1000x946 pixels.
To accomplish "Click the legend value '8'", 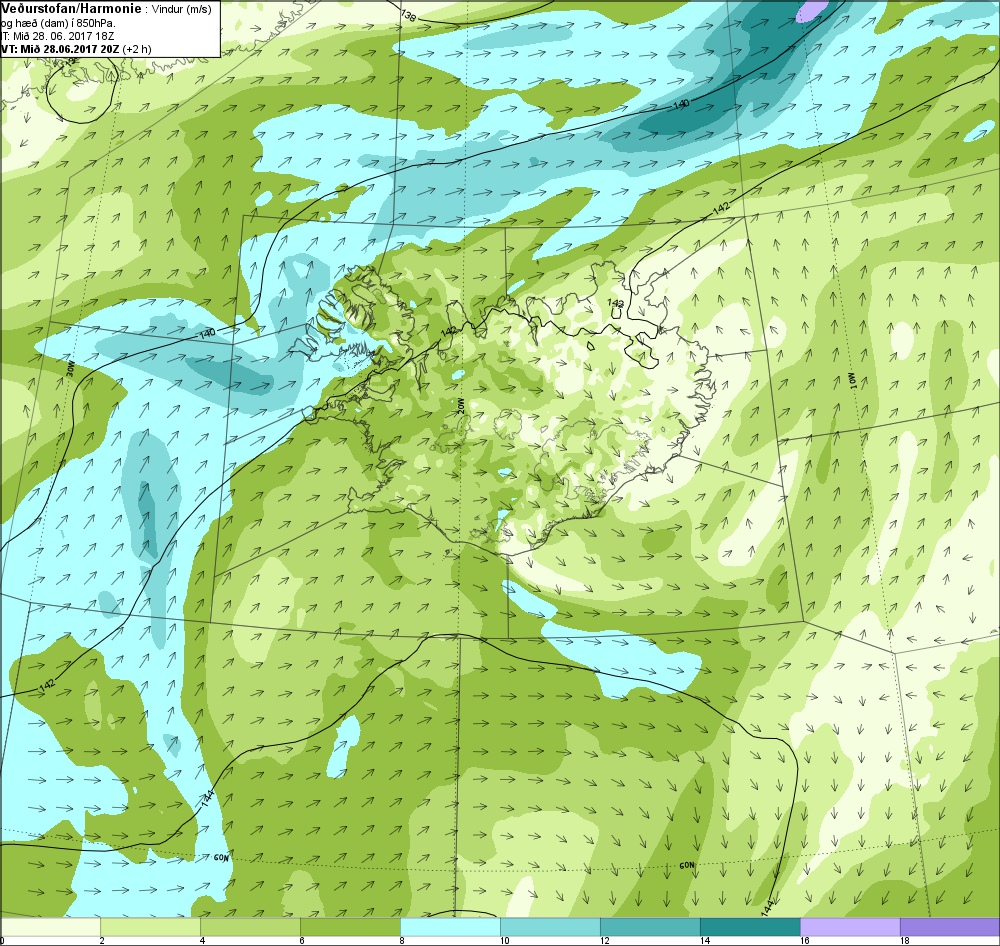I will click(401, 940).
